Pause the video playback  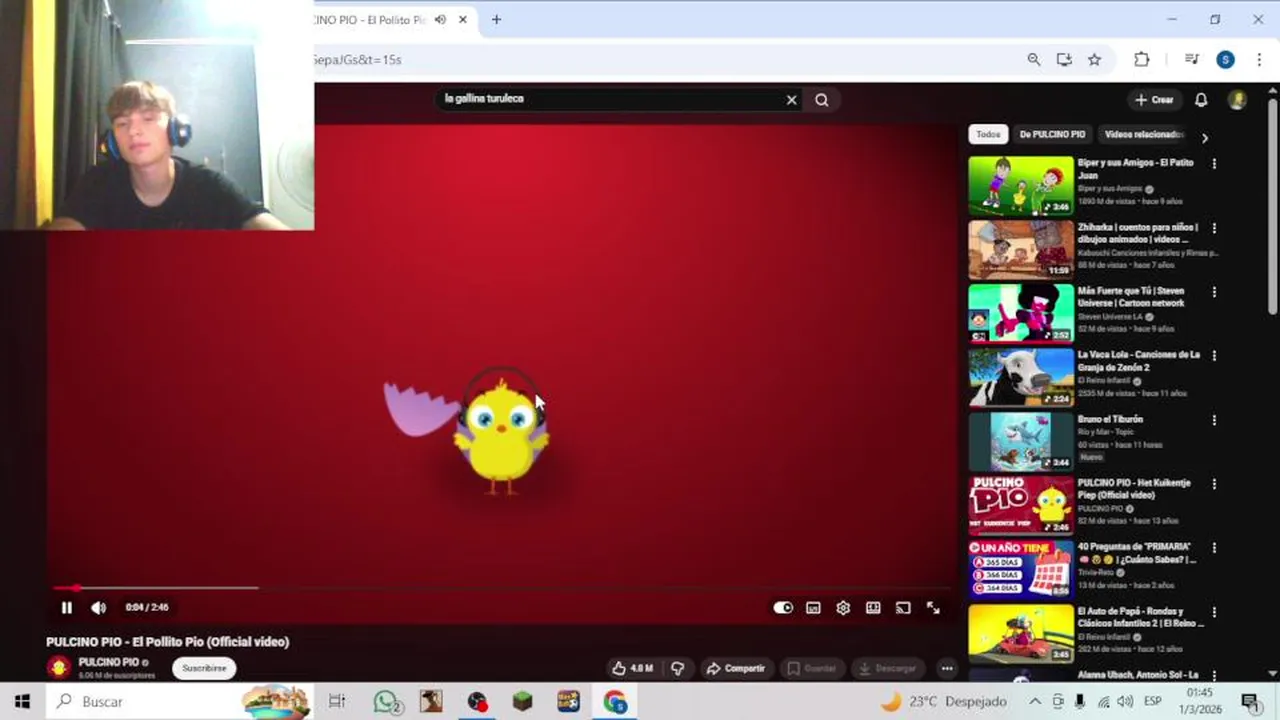click(x=66, y=607)
